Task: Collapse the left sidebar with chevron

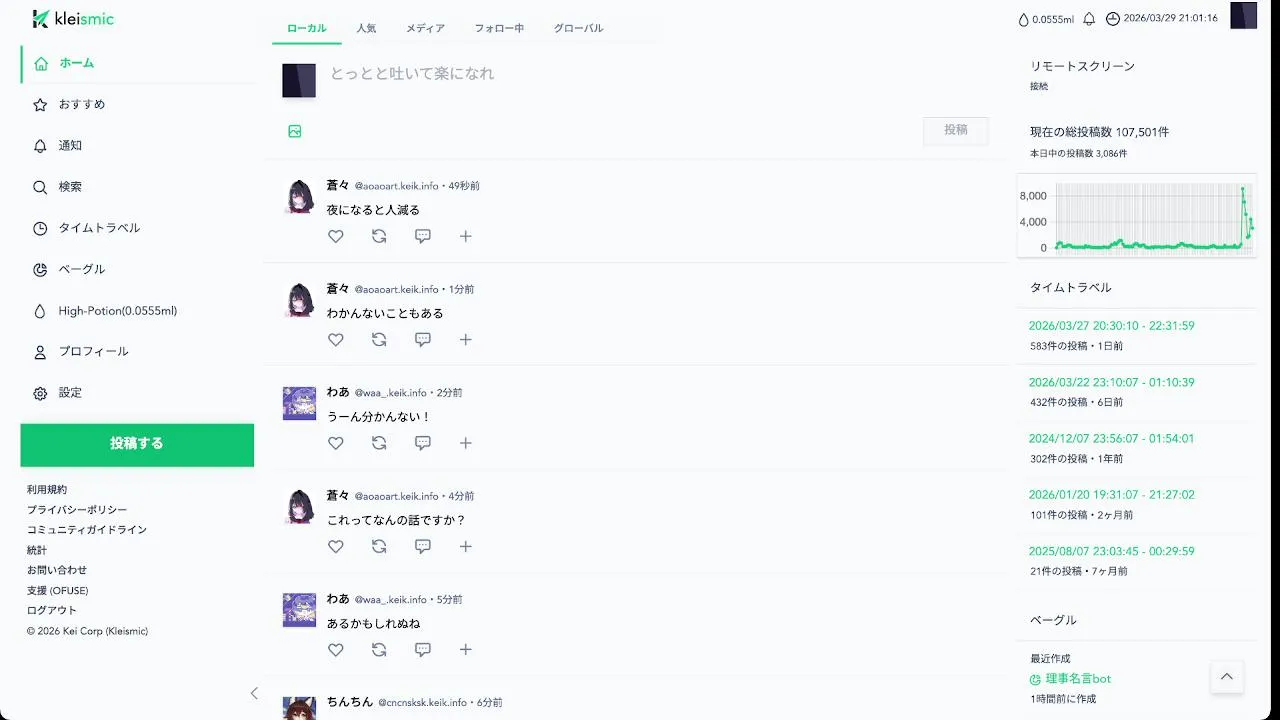Action: coord(254,693)
